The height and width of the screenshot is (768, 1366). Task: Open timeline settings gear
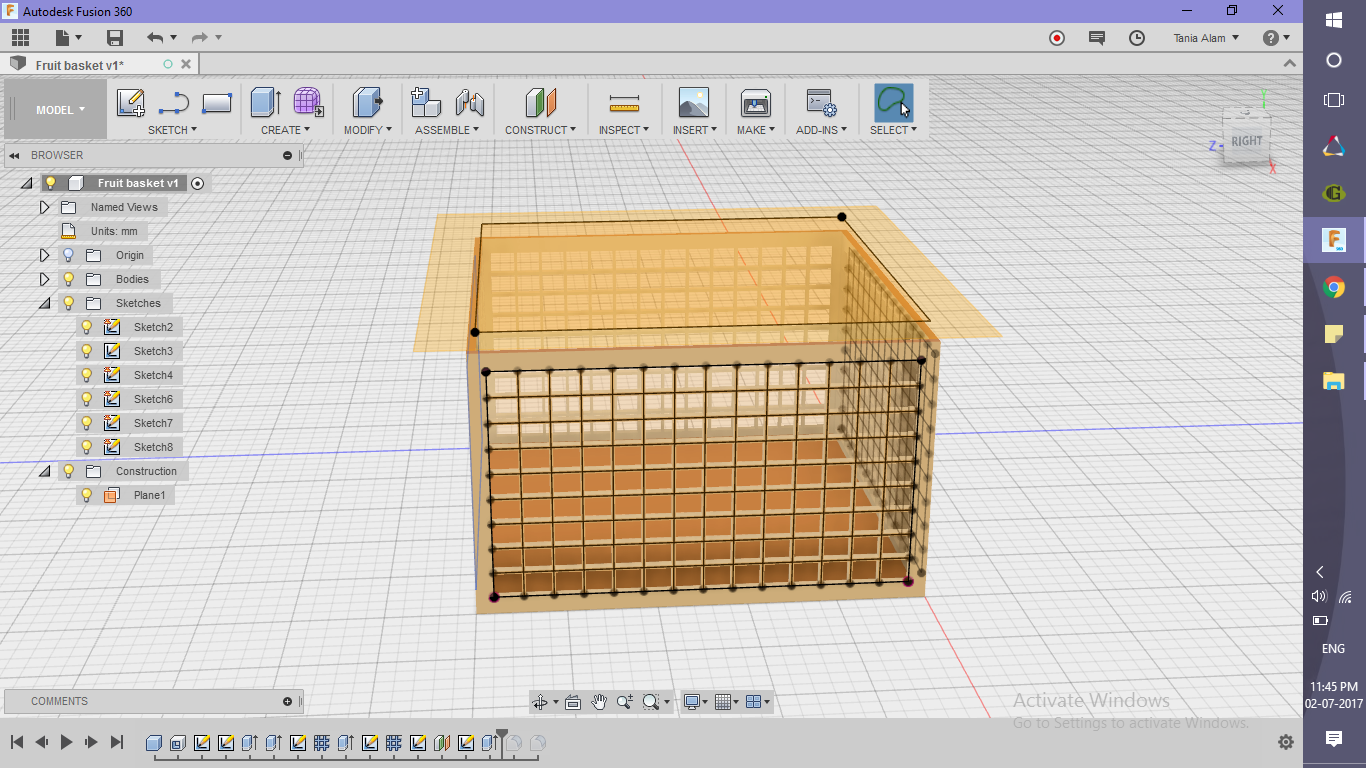(x=1286, y=742)
